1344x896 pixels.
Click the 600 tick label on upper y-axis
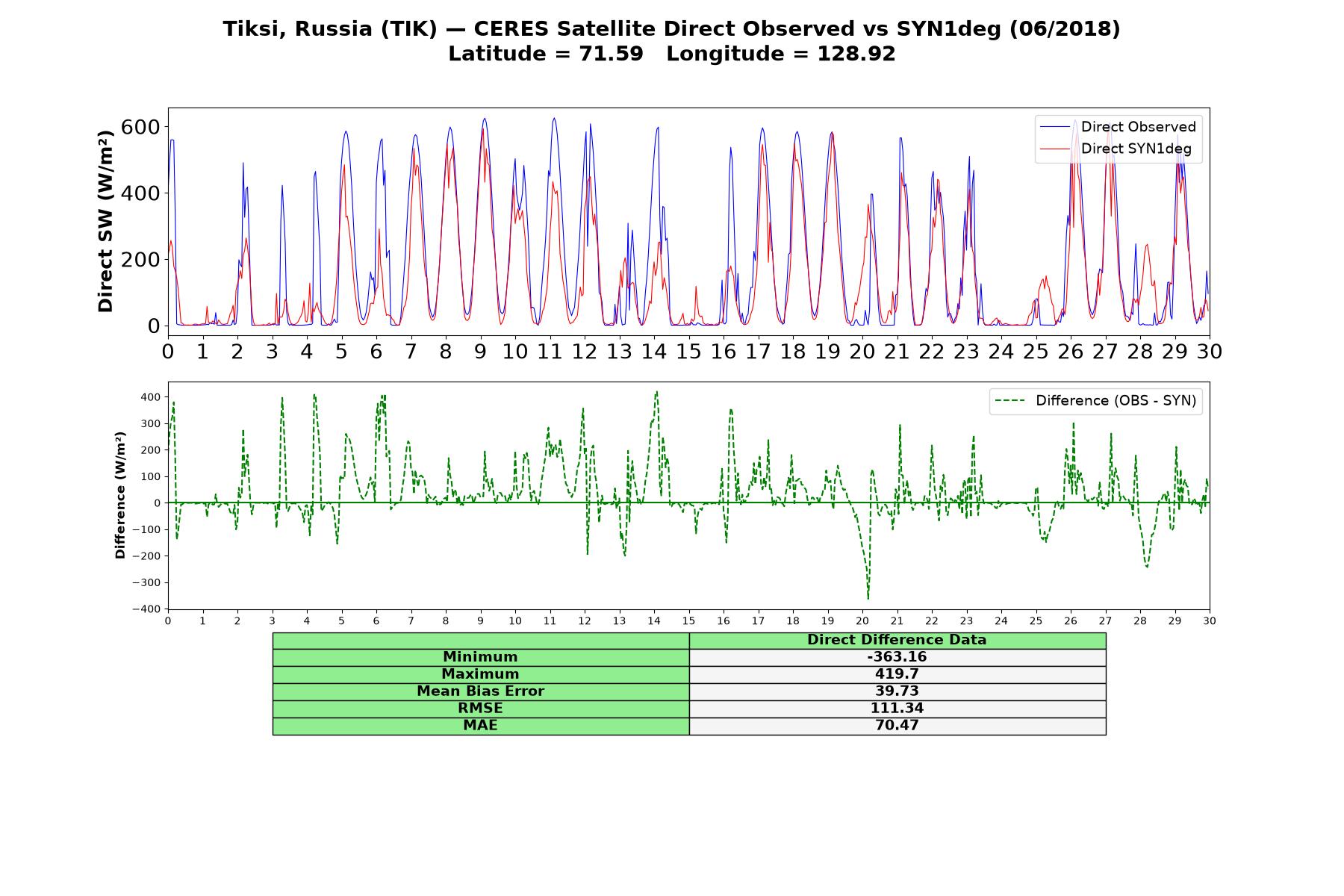[x=141, y=127]
